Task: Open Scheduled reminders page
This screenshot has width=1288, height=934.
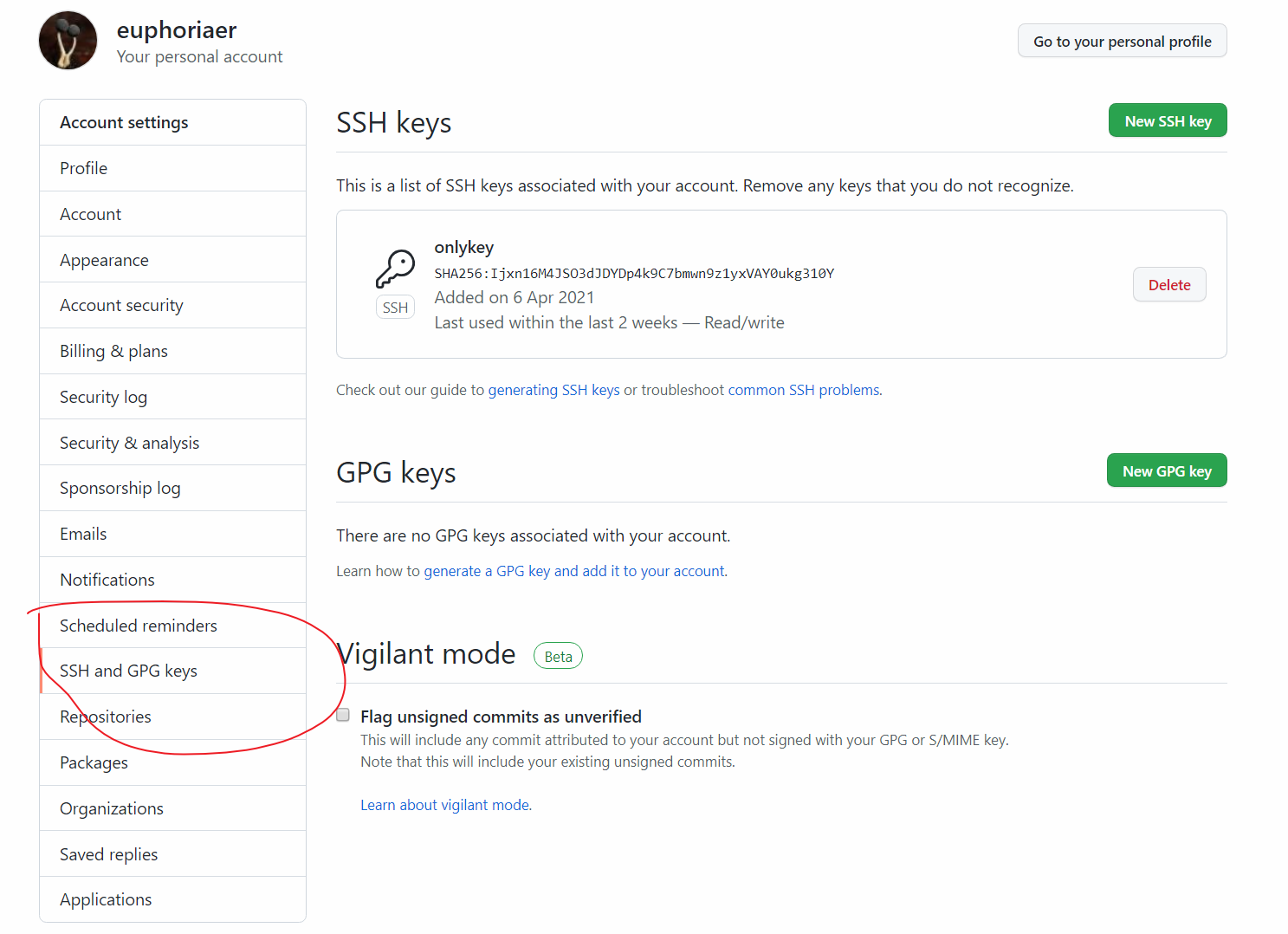Action: point(172,626)
